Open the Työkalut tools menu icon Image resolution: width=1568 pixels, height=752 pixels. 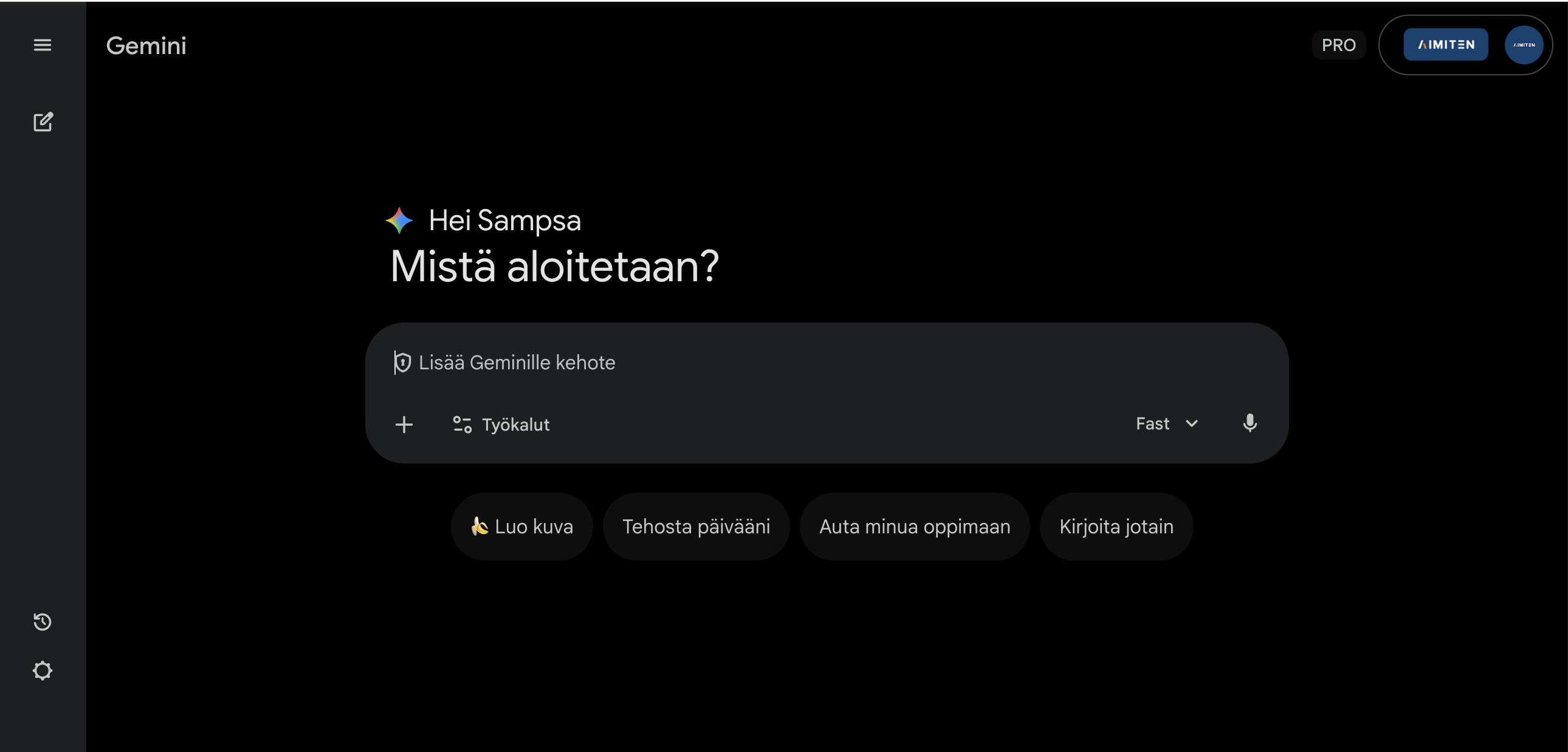pyautogui.click(x=462, y=424)
